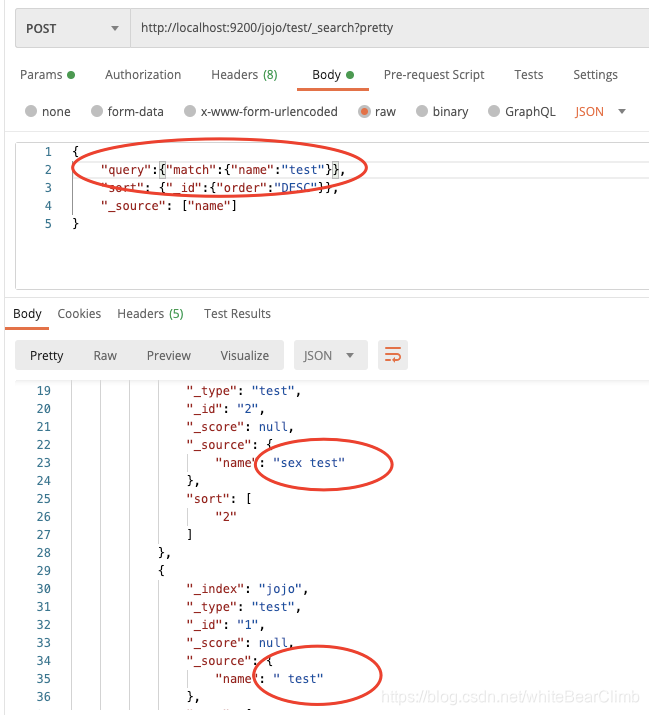The height and width of the screenshot is (715, 649).
Task: Open the POST method dropdown
Action: [x=73, y=28]
